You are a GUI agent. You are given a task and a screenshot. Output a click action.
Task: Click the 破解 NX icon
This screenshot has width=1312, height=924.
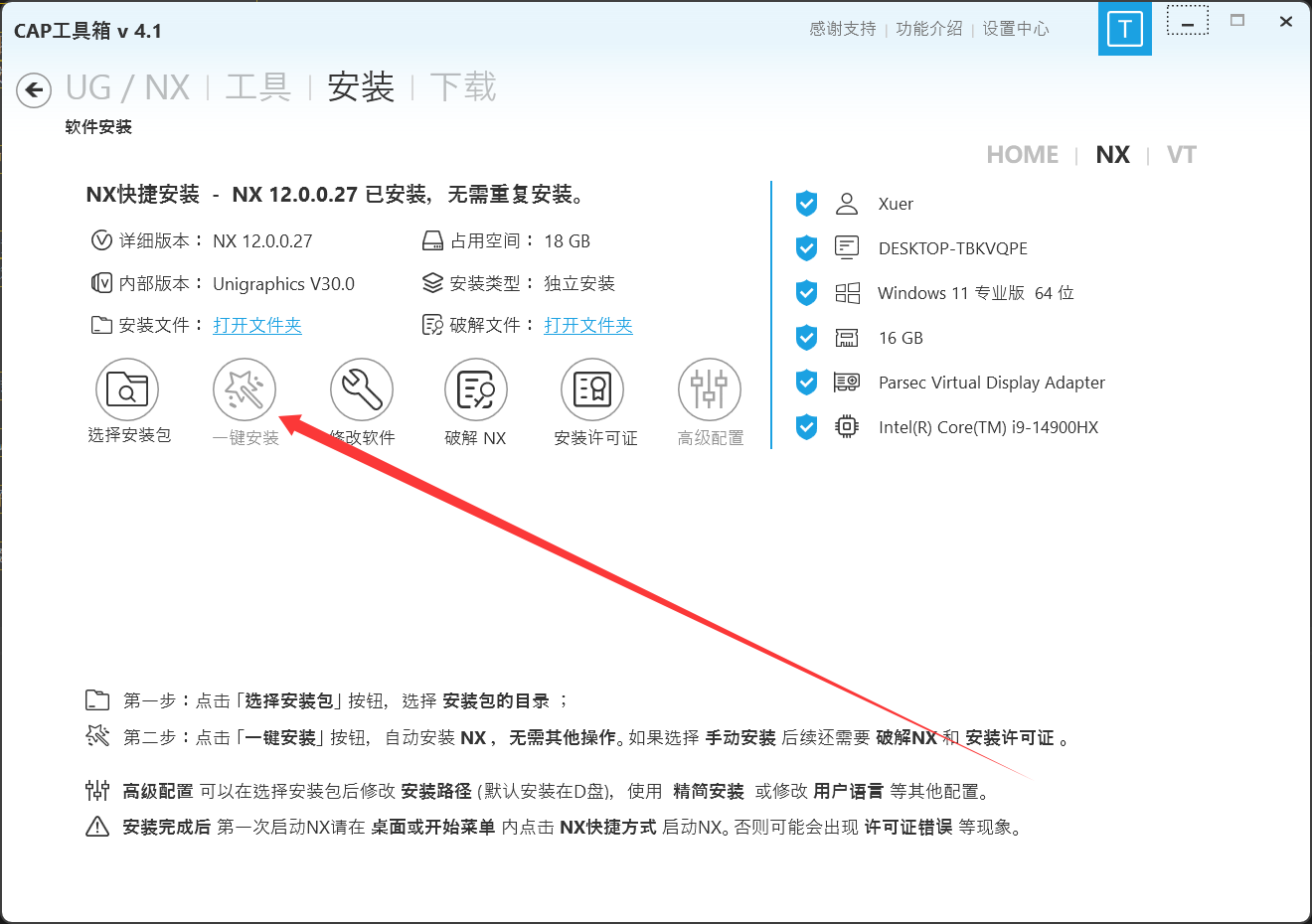click(476, 389)
